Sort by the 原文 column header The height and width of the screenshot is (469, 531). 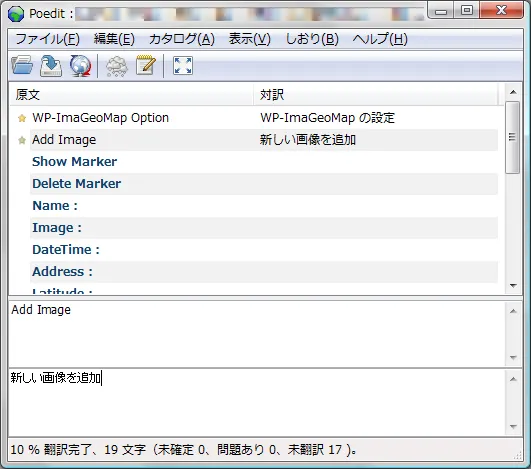[132, 95]
